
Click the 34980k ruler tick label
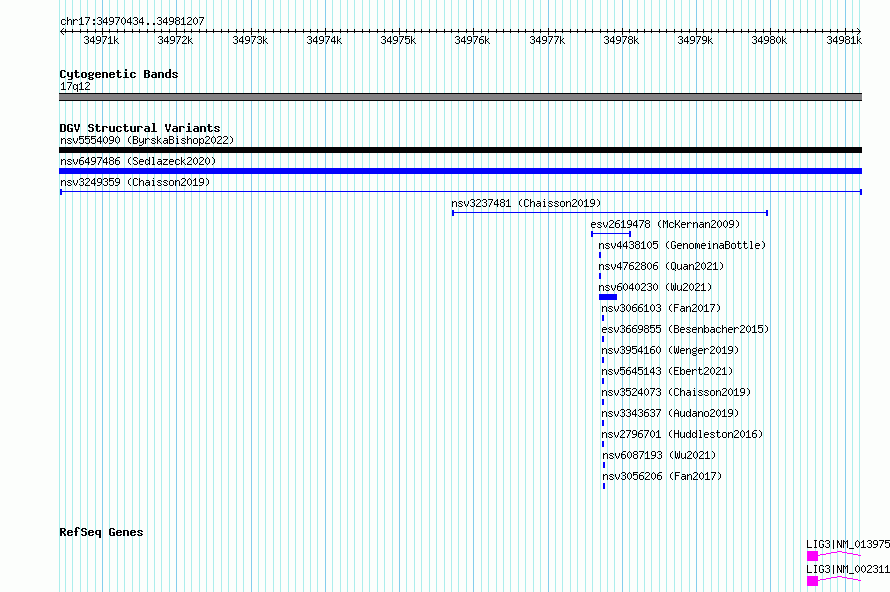769,40
